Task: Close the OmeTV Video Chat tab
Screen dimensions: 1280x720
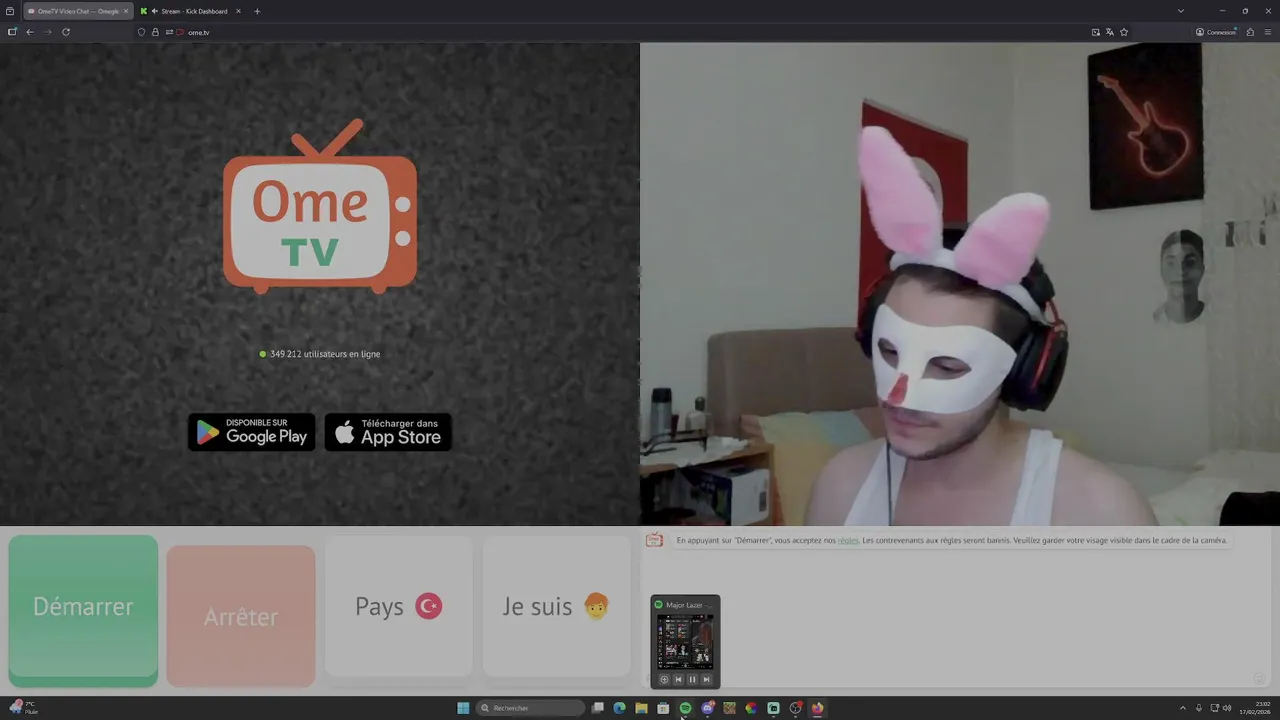Action: coord(125,11)
